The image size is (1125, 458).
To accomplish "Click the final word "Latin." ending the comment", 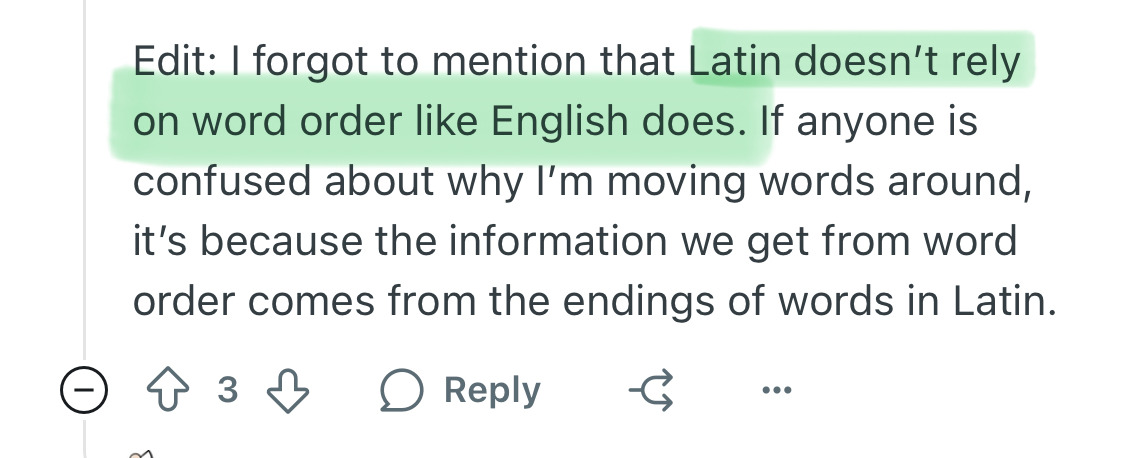I will pyautogui.click(x=1005, y=302).
